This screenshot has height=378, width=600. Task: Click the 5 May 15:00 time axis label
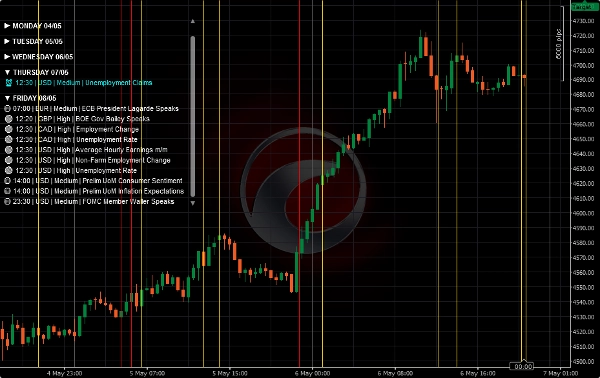tap(230, 373)
